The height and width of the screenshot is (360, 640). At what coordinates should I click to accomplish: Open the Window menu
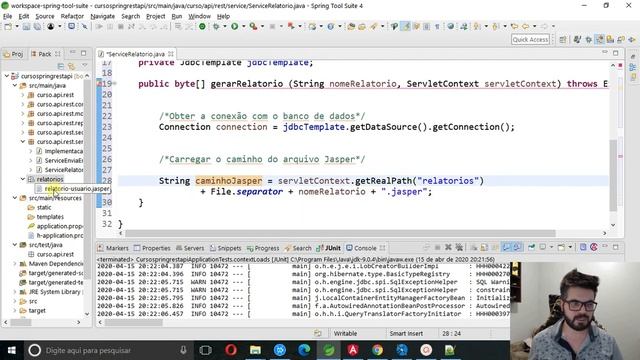point(199,16)
